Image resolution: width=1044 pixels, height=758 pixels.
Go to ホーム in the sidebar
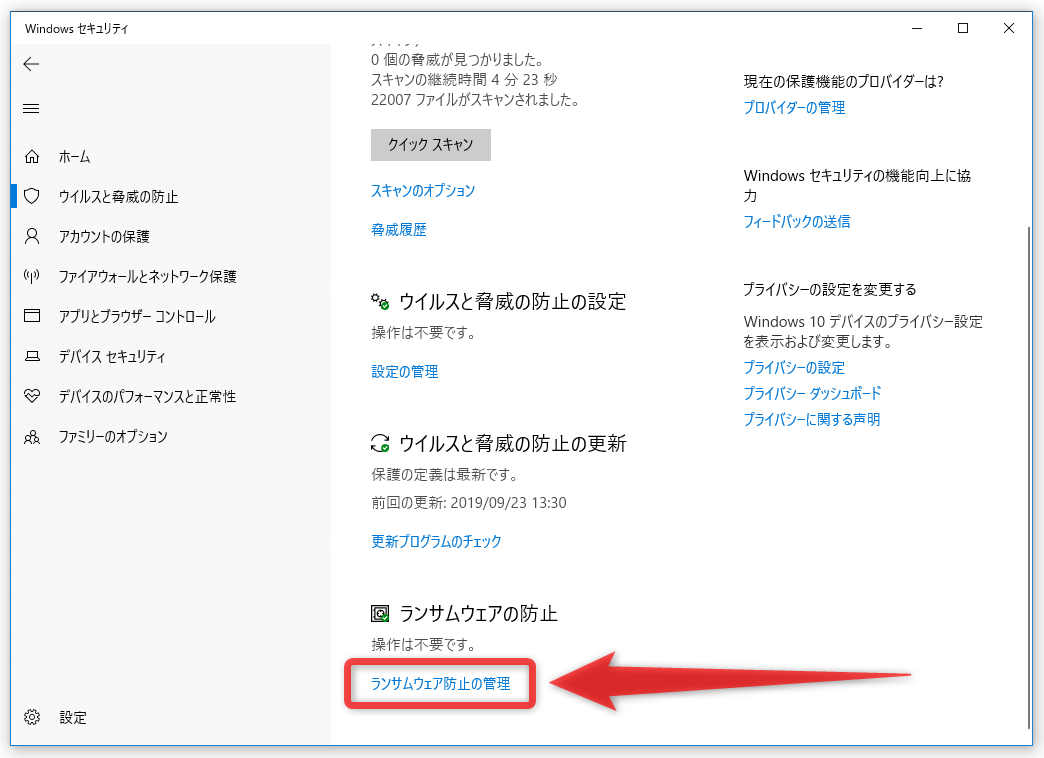[75, 157]
